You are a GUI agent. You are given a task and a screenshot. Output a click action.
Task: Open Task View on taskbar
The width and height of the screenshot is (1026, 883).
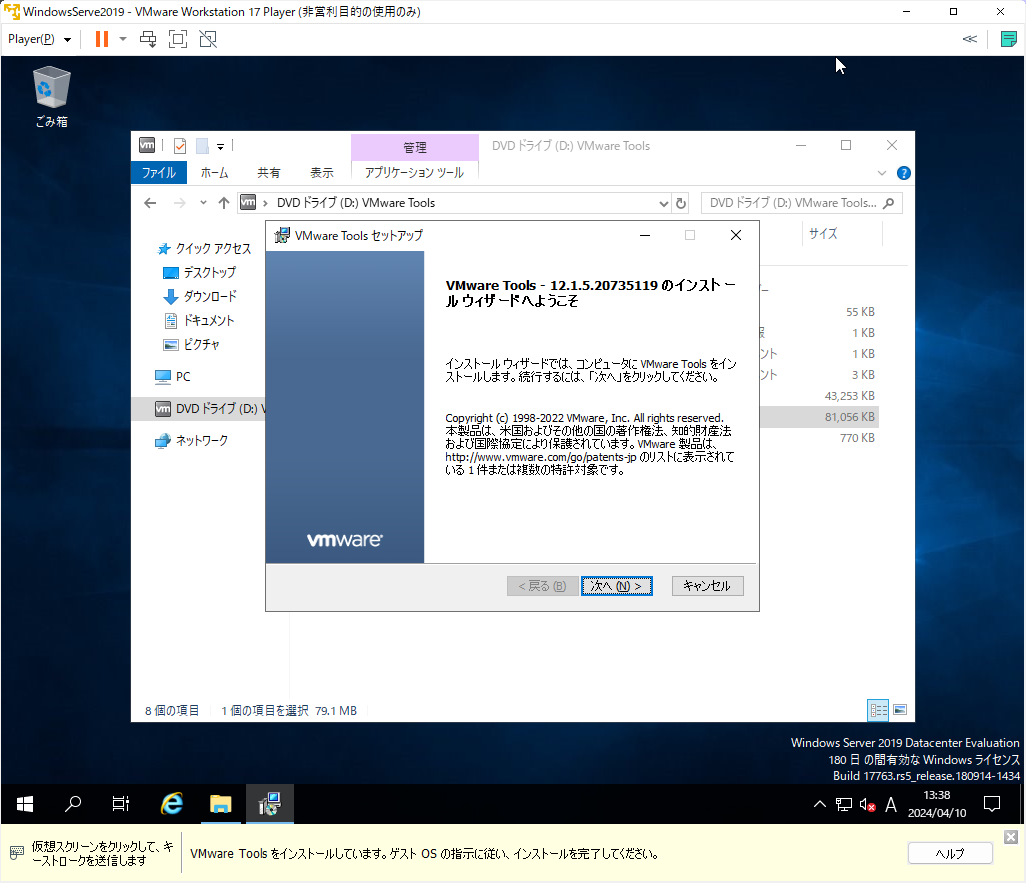coord(121,804)
